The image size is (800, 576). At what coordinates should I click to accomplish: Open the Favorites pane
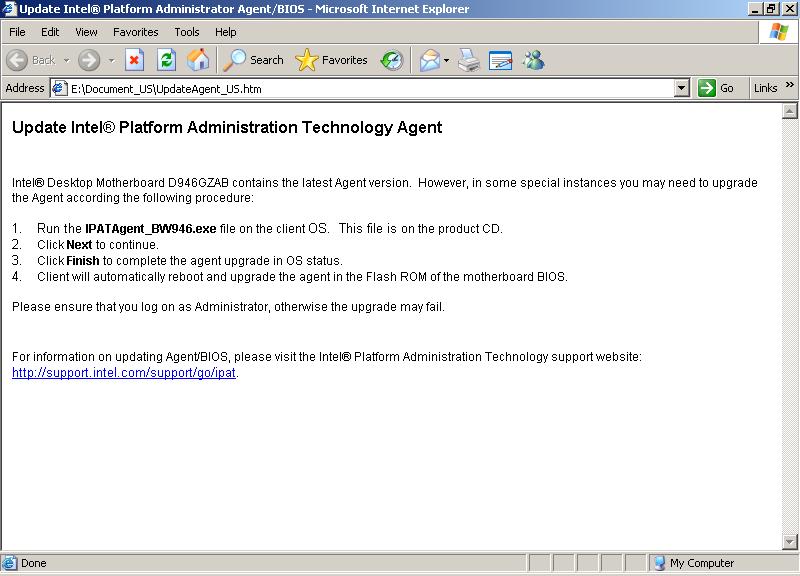(332, 60)
